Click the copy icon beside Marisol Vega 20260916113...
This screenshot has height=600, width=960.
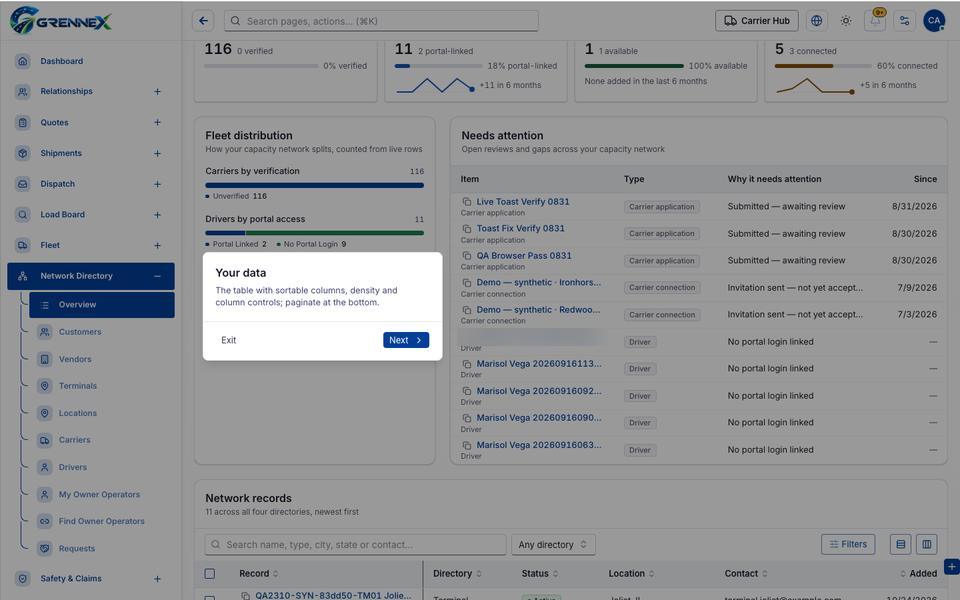(467, 364)
